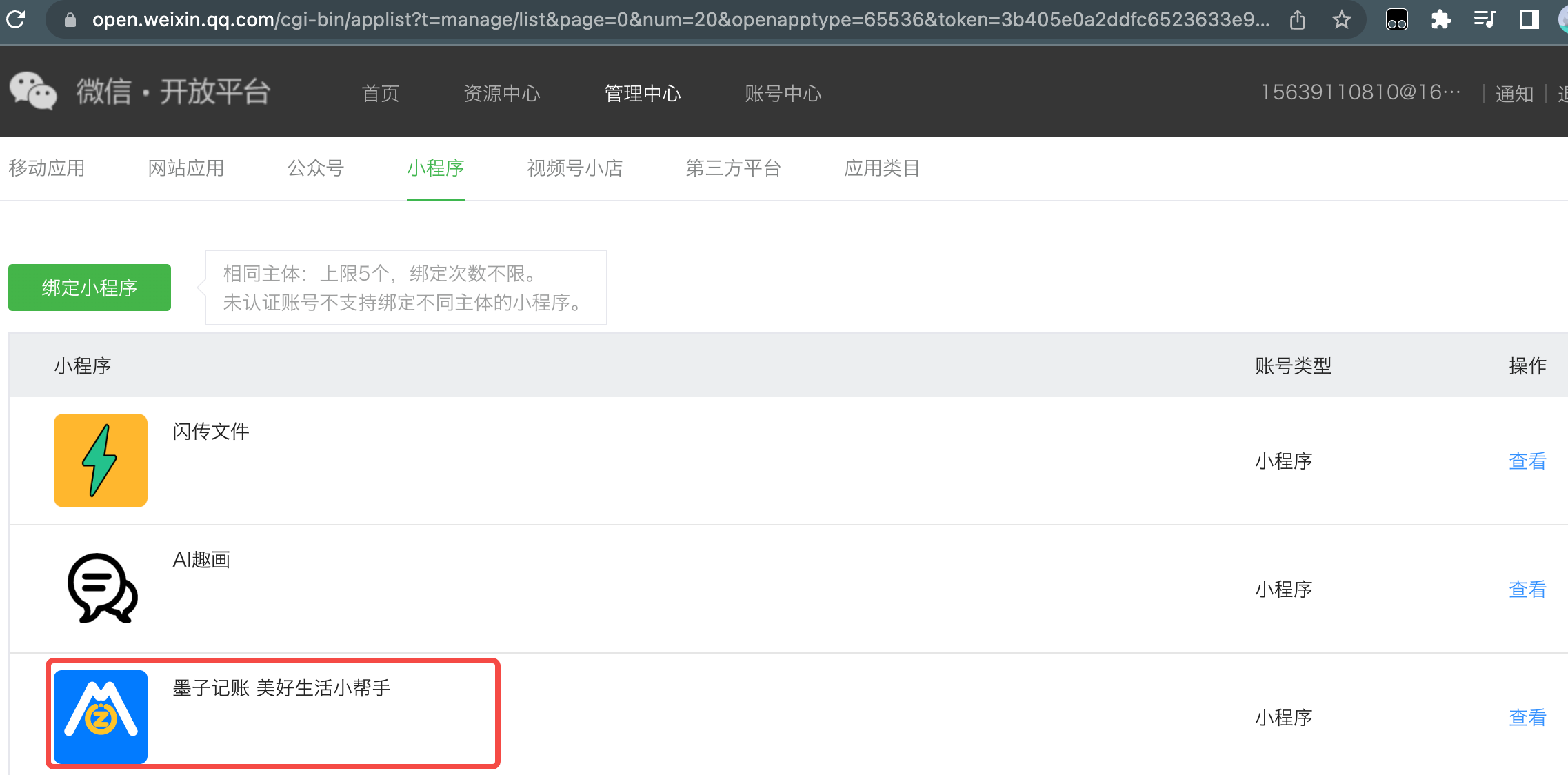Open the browser extensions puzzle icon
Screen dimensions: 1568x775
pyautogui.click(x=1440, y=20)
